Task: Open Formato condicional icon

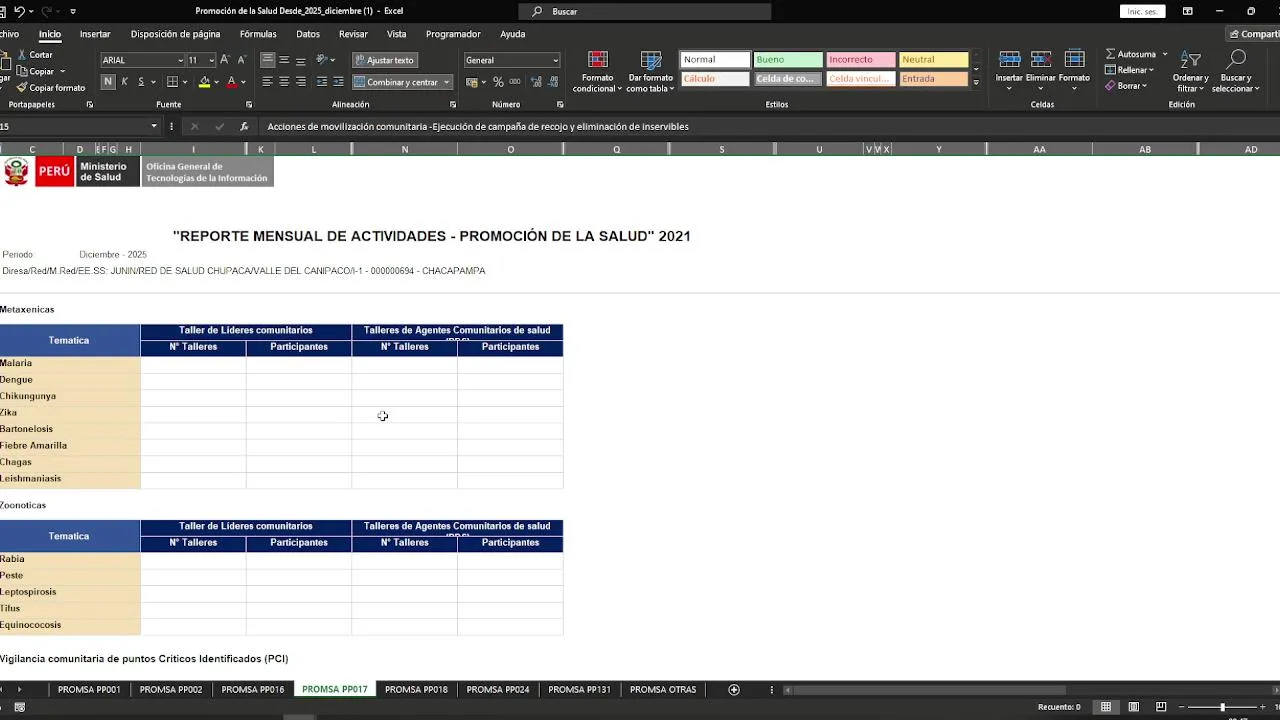Action: (x=598, y=60)
